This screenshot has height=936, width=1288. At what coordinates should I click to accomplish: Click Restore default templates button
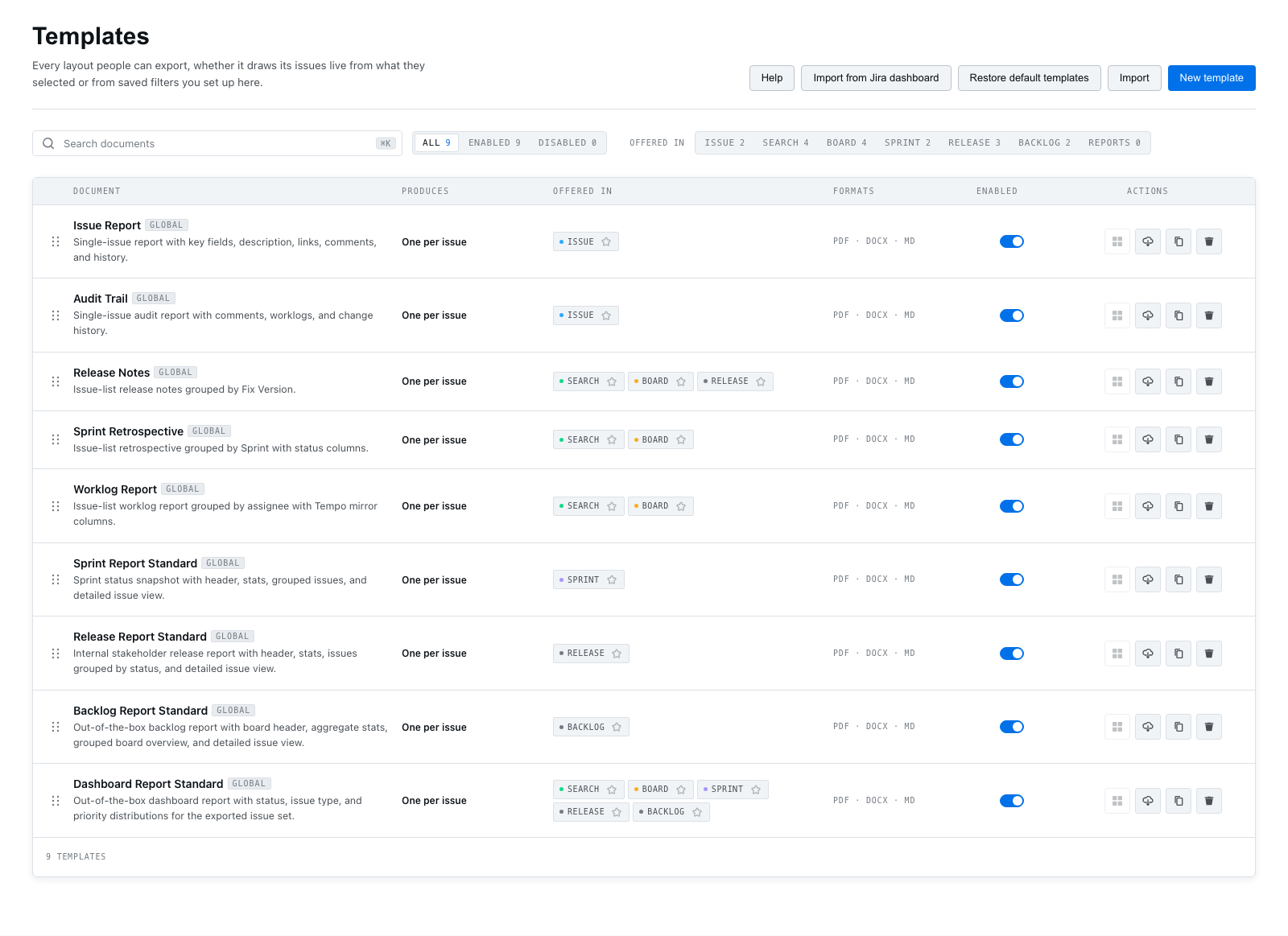(x=1029, y=78)
